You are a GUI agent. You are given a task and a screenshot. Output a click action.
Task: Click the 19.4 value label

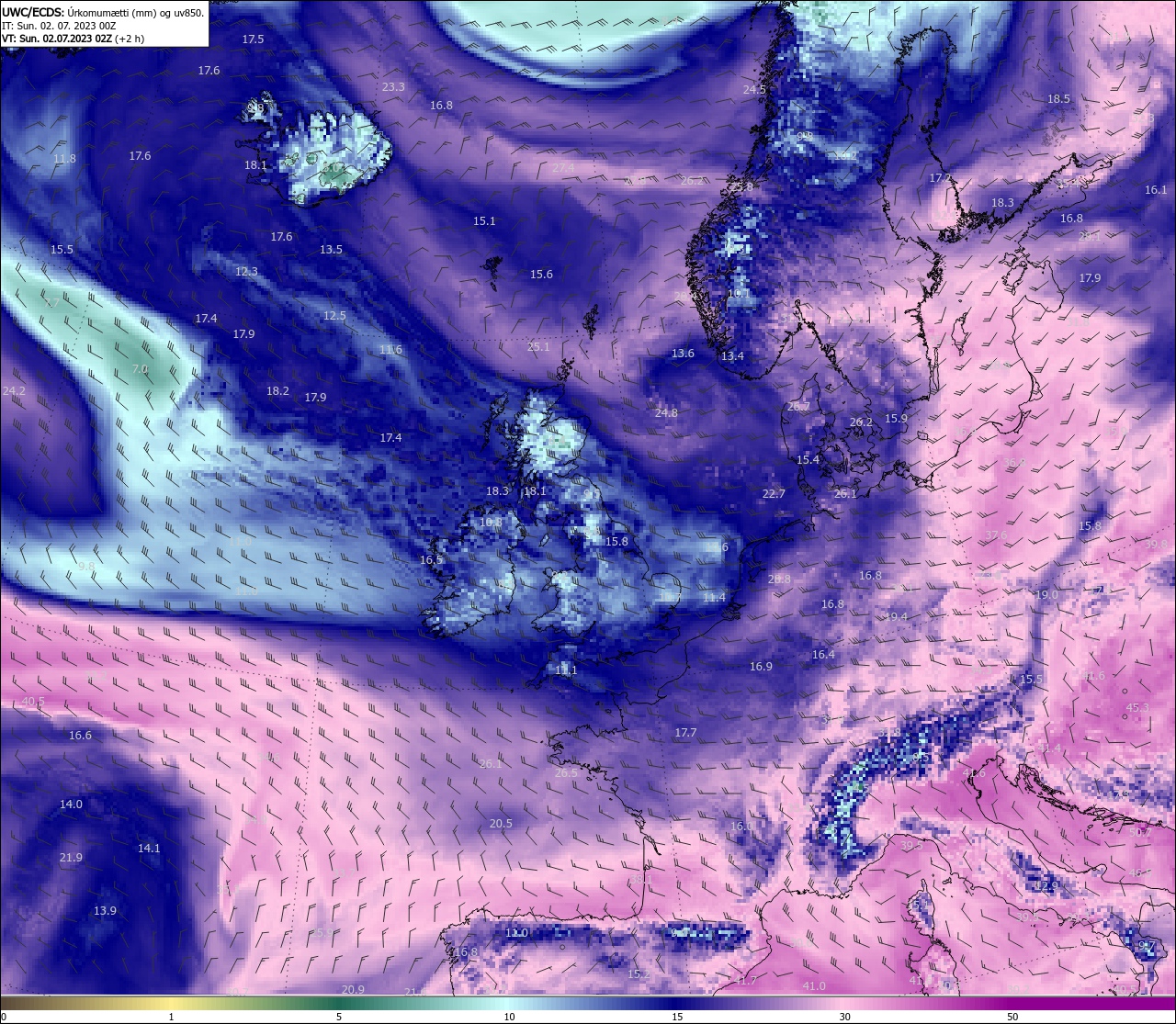[896, 617]
